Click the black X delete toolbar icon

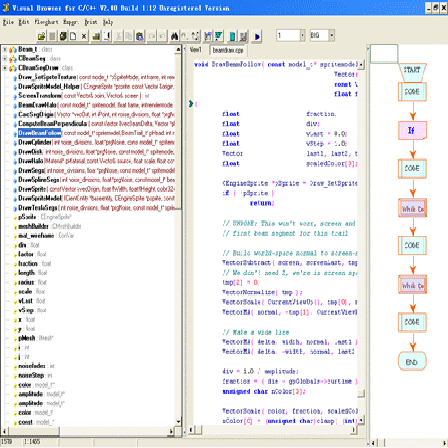click(84, 36)
